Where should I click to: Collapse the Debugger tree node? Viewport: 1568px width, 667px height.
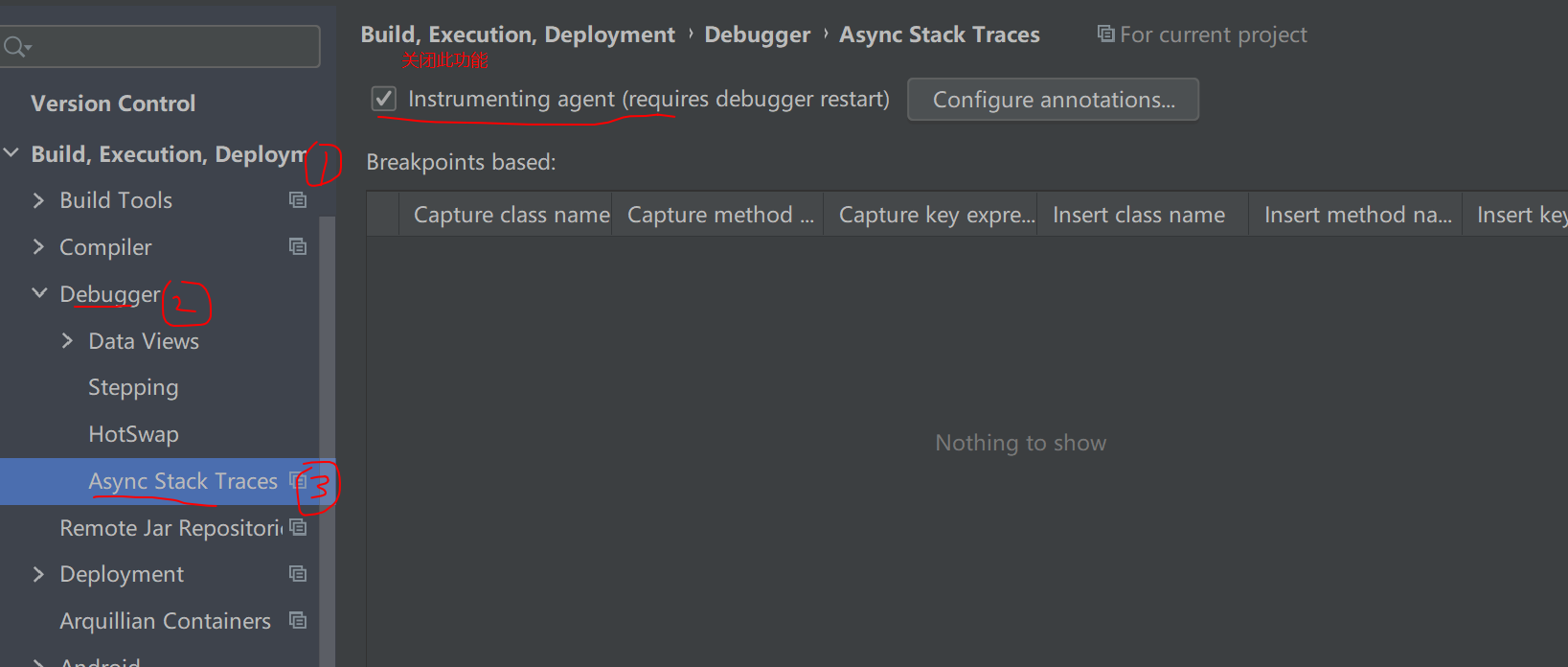pos(38,293)
